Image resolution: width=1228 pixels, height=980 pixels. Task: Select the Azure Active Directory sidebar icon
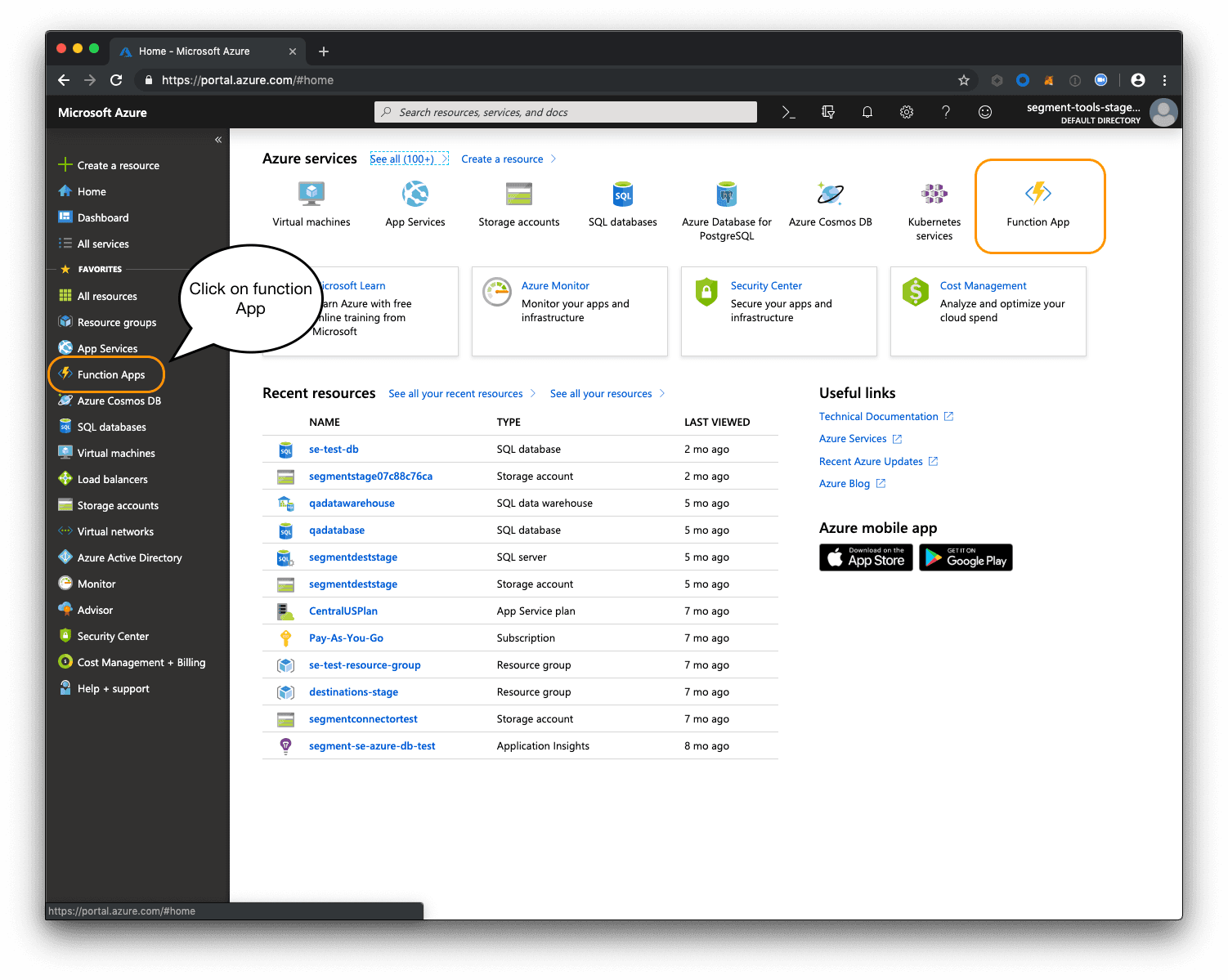coord(65,557)
